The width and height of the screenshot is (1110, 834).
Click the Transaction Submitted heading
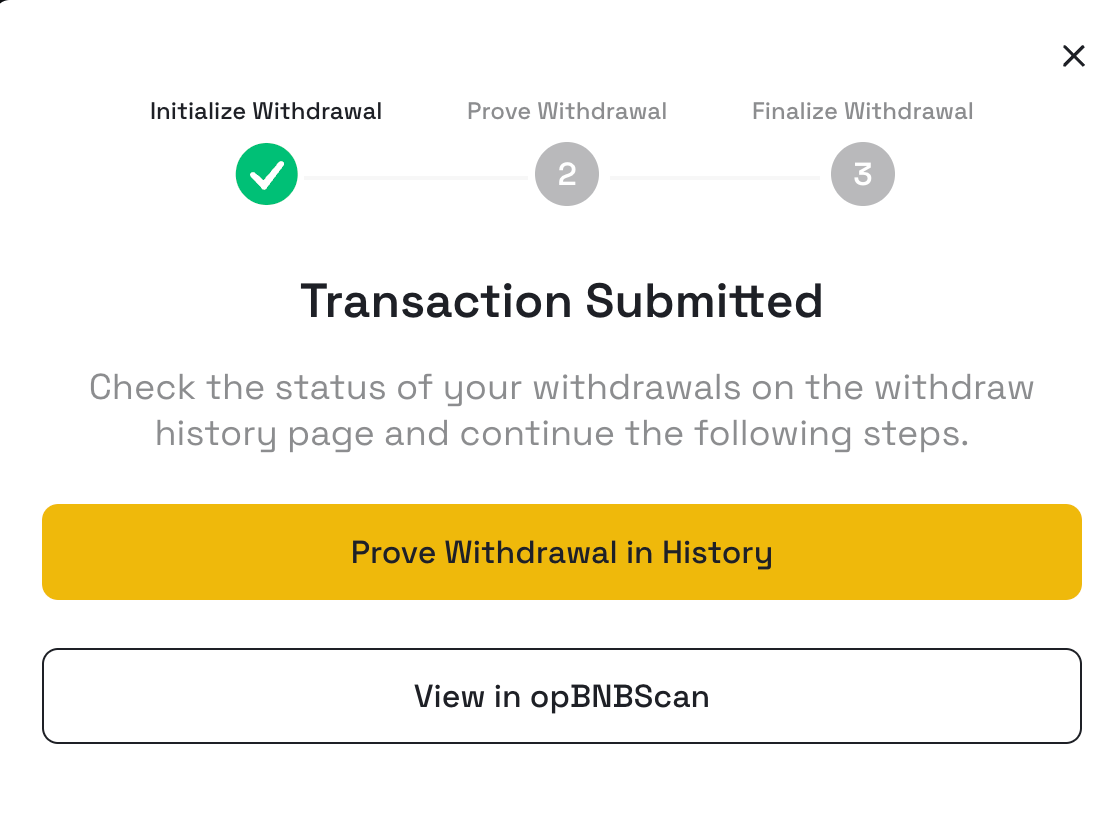point(562,302)
